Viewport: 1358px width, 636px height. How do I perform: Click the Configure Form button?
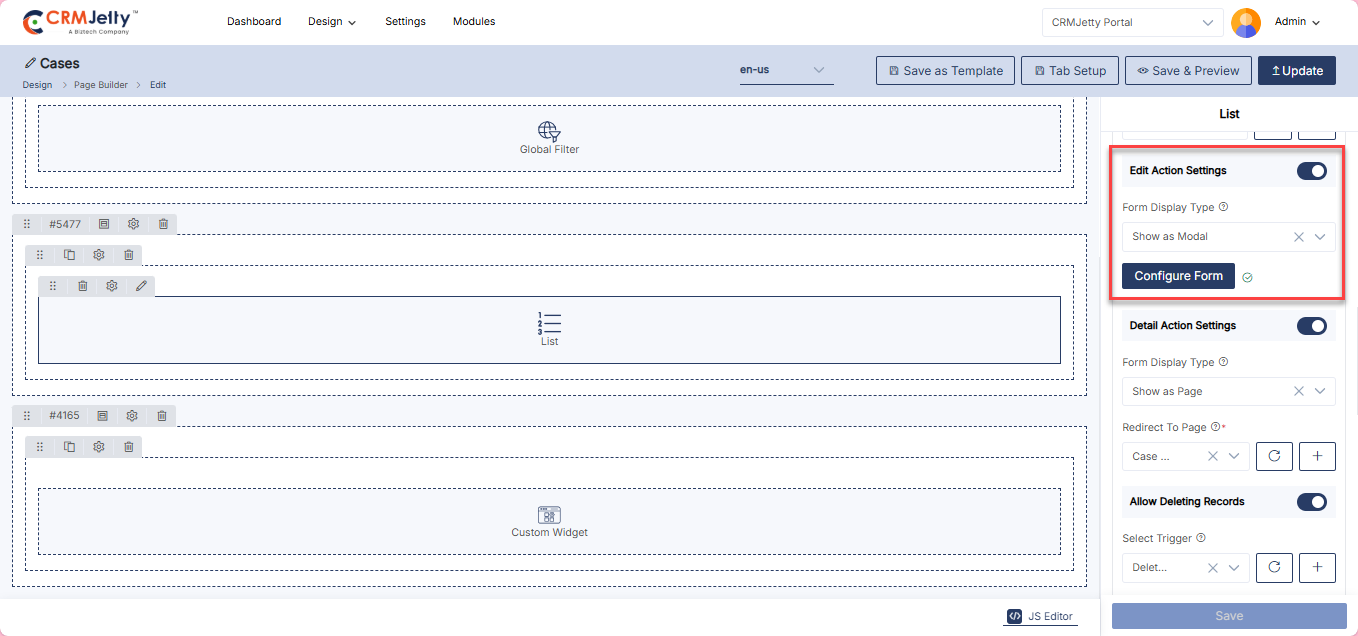(x=1178, y=276)
